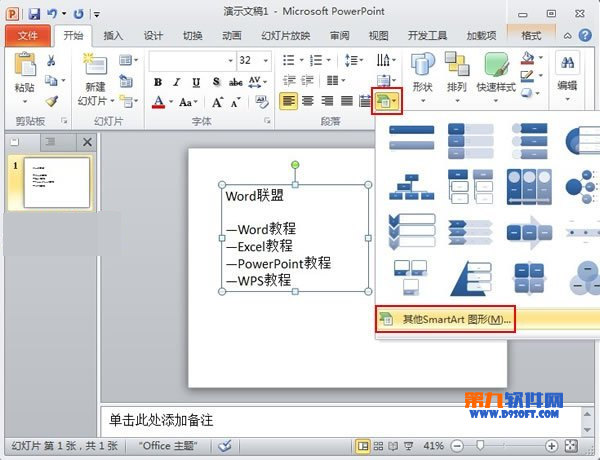
Task: Choose the basic block list SmartArt
Action: coord(411,138)
